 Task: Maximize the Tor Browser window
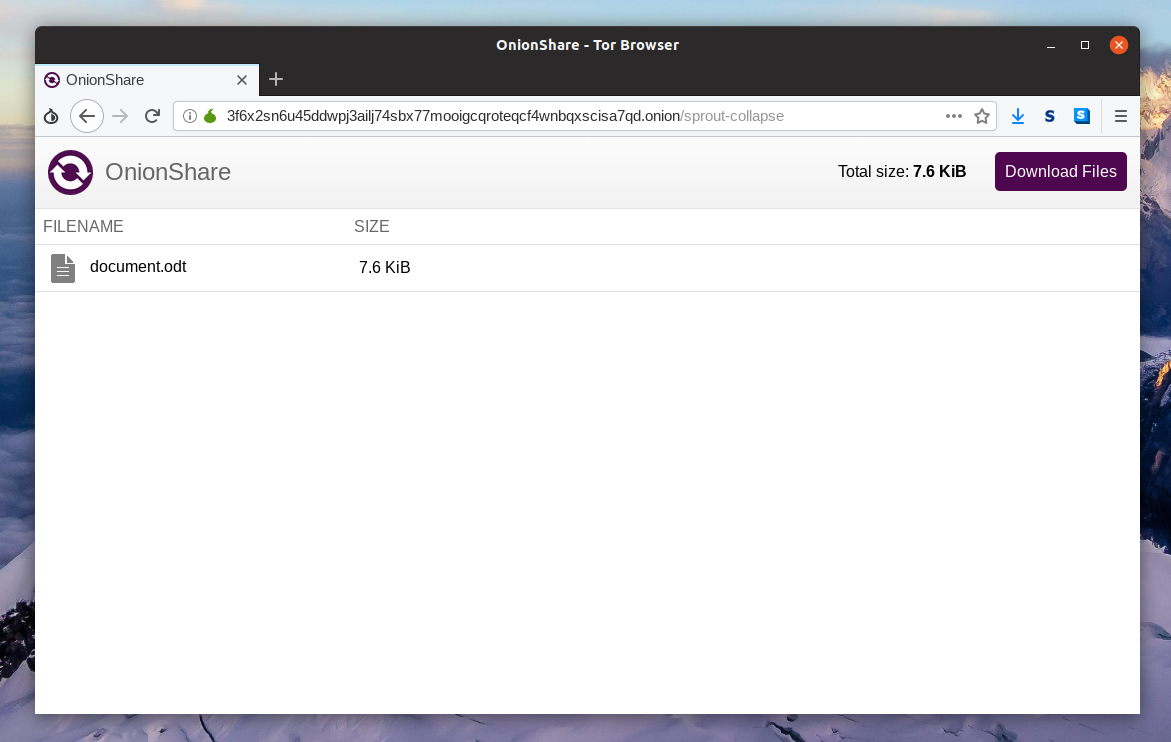pyautogui.click(x=1085, y=46)
